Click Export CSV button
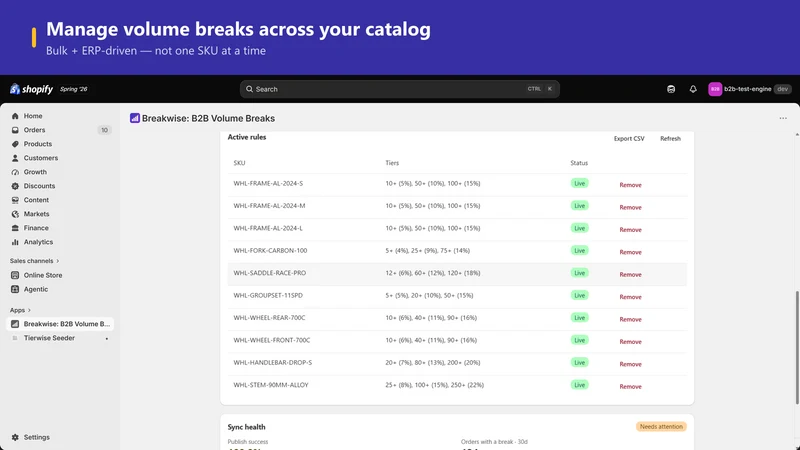 click(629, 139)
